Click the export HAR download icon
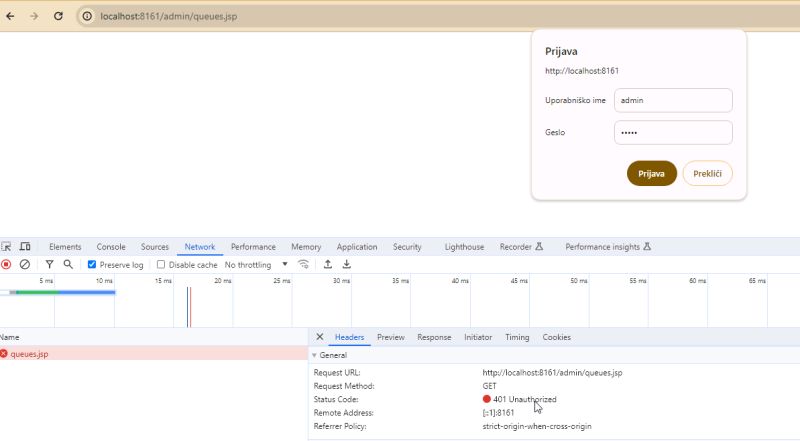 pyautogui.click(x=346, y=264)
